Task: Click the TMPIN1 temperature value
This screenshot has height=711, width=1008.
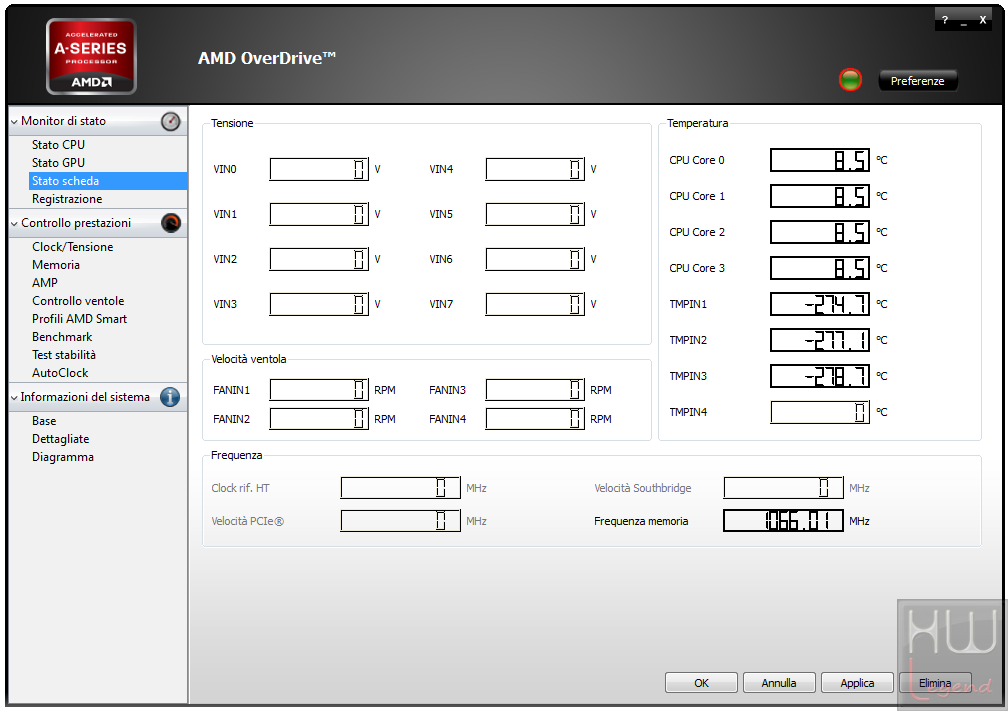Action: coord(820,304)
